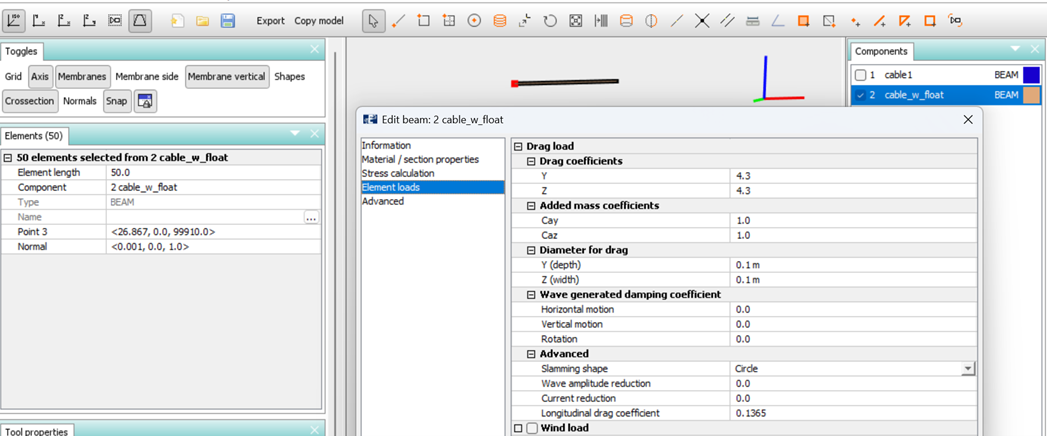Screen dimensions: 1047x436
Task: Toggle Membranes visibility
Action: pos(82,77)
